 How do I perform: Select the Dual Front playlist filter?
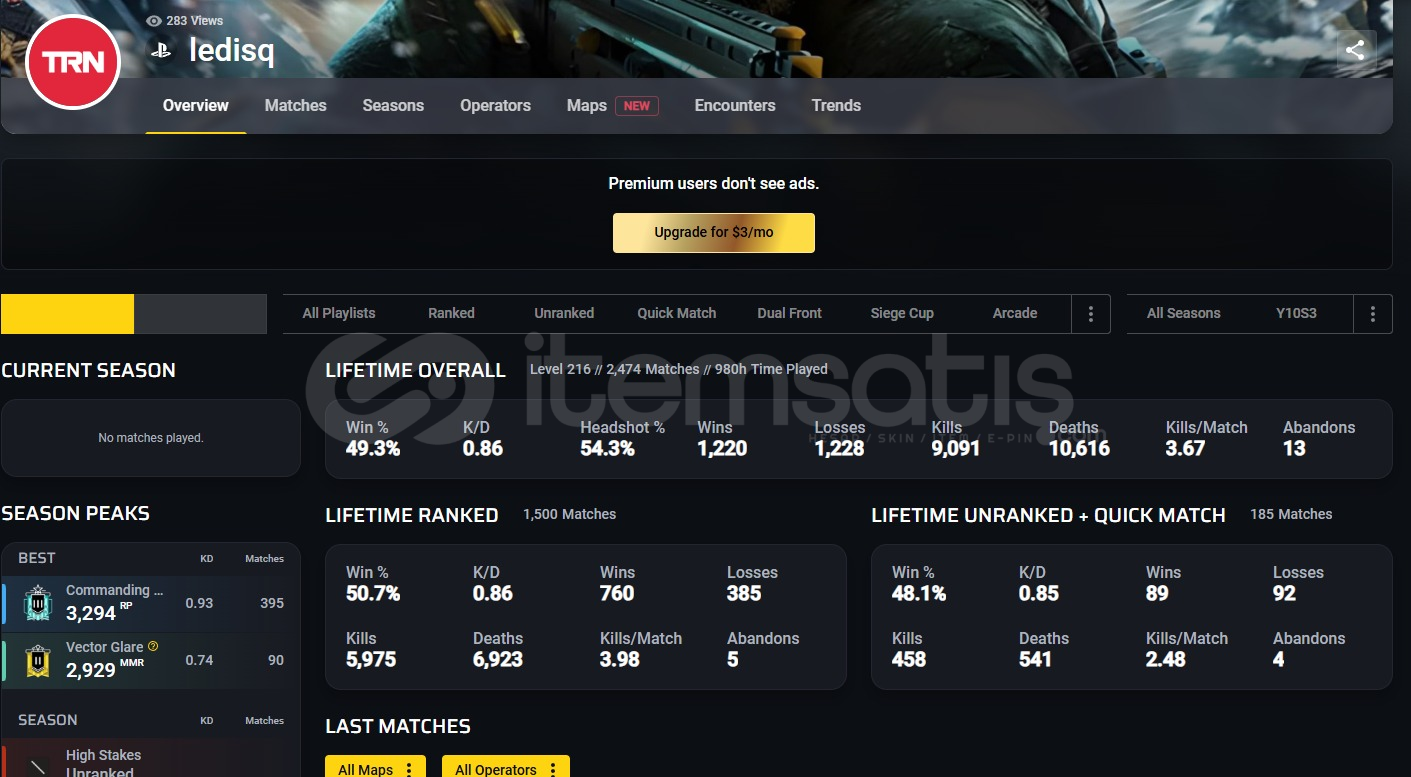789,314
